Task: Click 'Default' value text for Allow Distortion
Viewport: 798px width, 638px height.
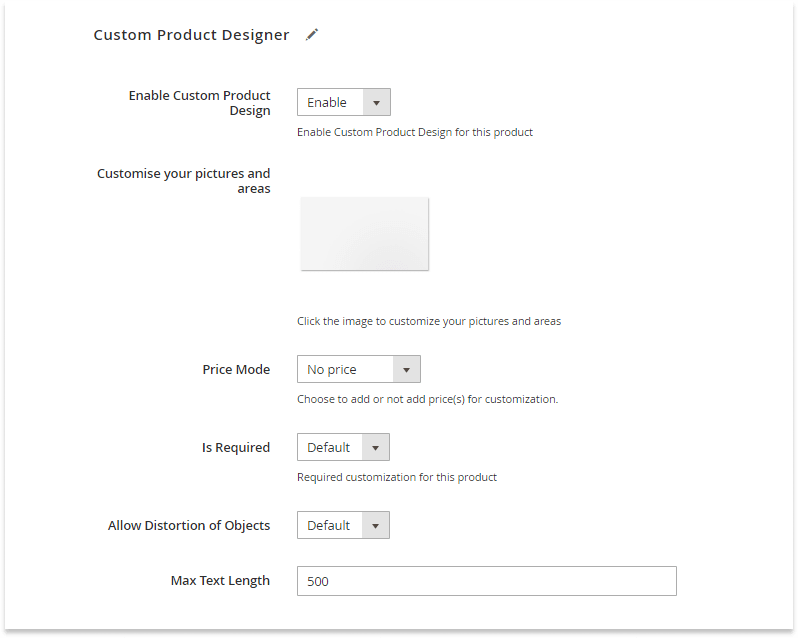Action: tap(328, 526)
